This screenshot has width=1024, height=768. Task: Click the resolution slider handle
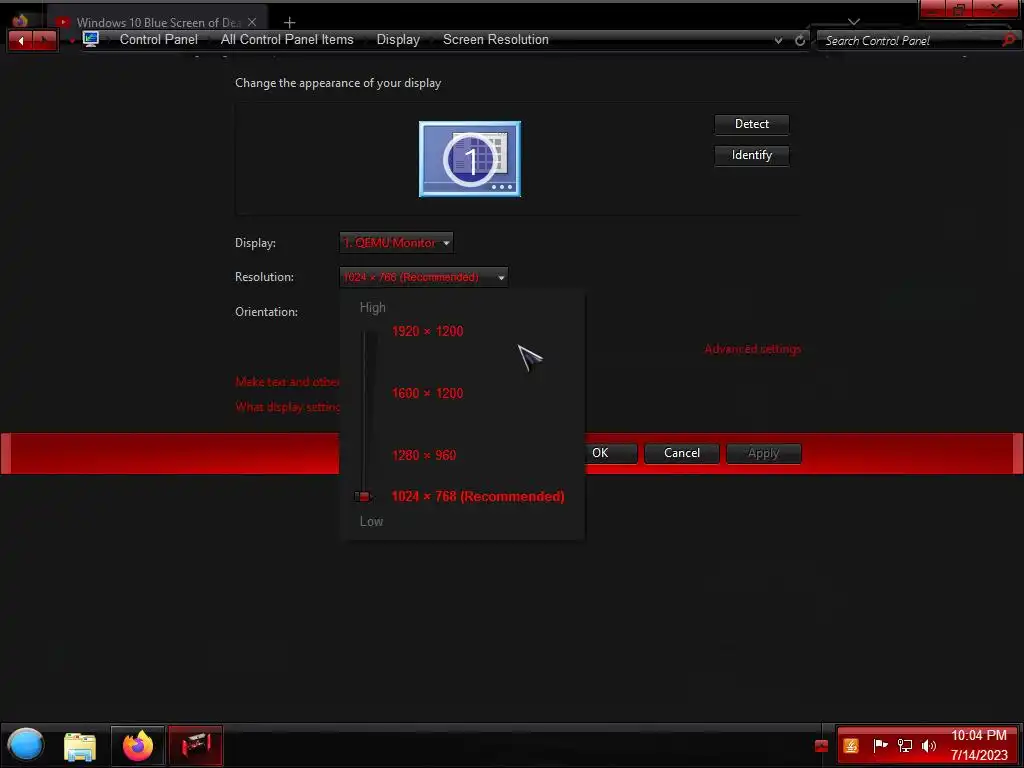point(364,496)
